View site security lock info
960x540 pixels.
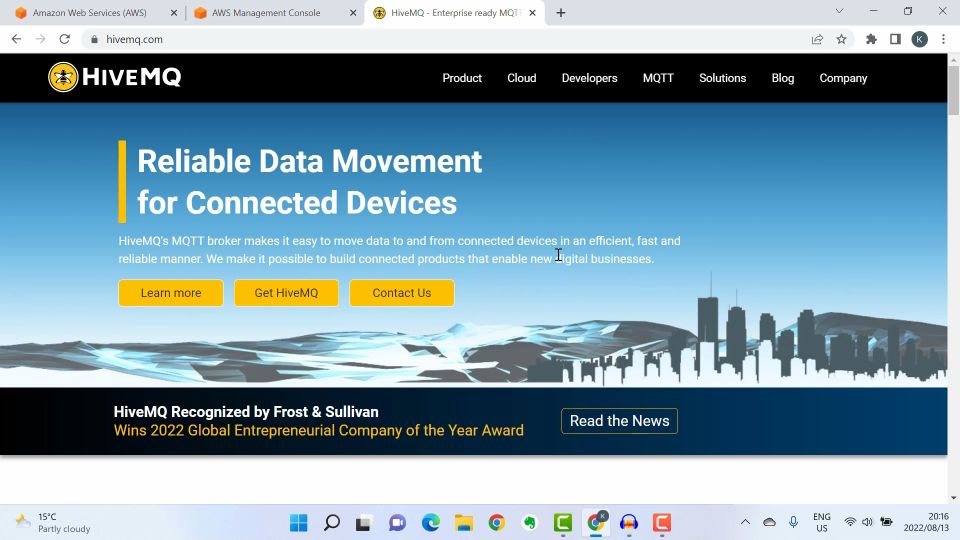(x=94, y=39)
